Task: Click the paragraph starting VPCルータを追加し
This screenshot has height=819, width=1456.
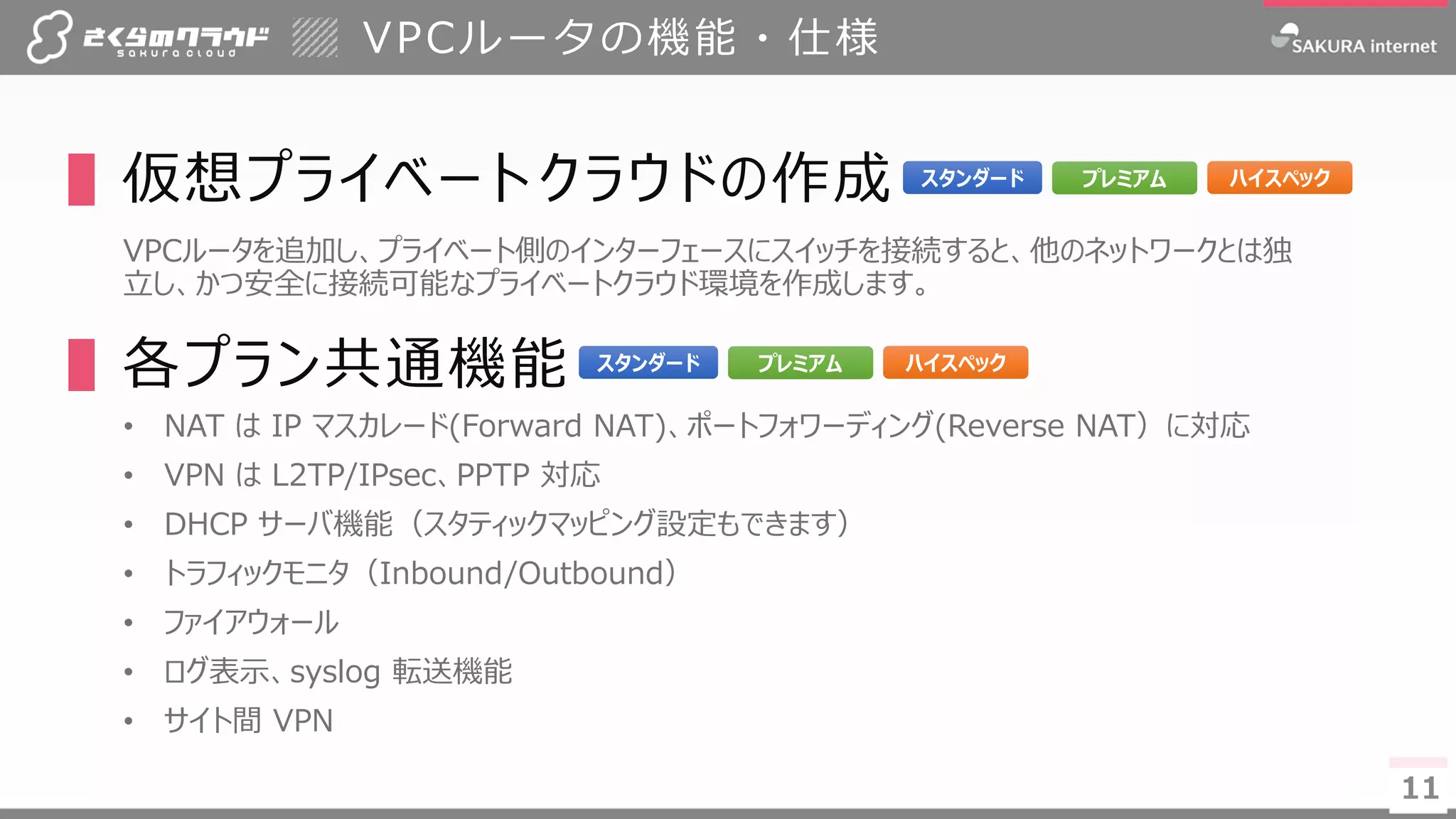Action: 707,267
